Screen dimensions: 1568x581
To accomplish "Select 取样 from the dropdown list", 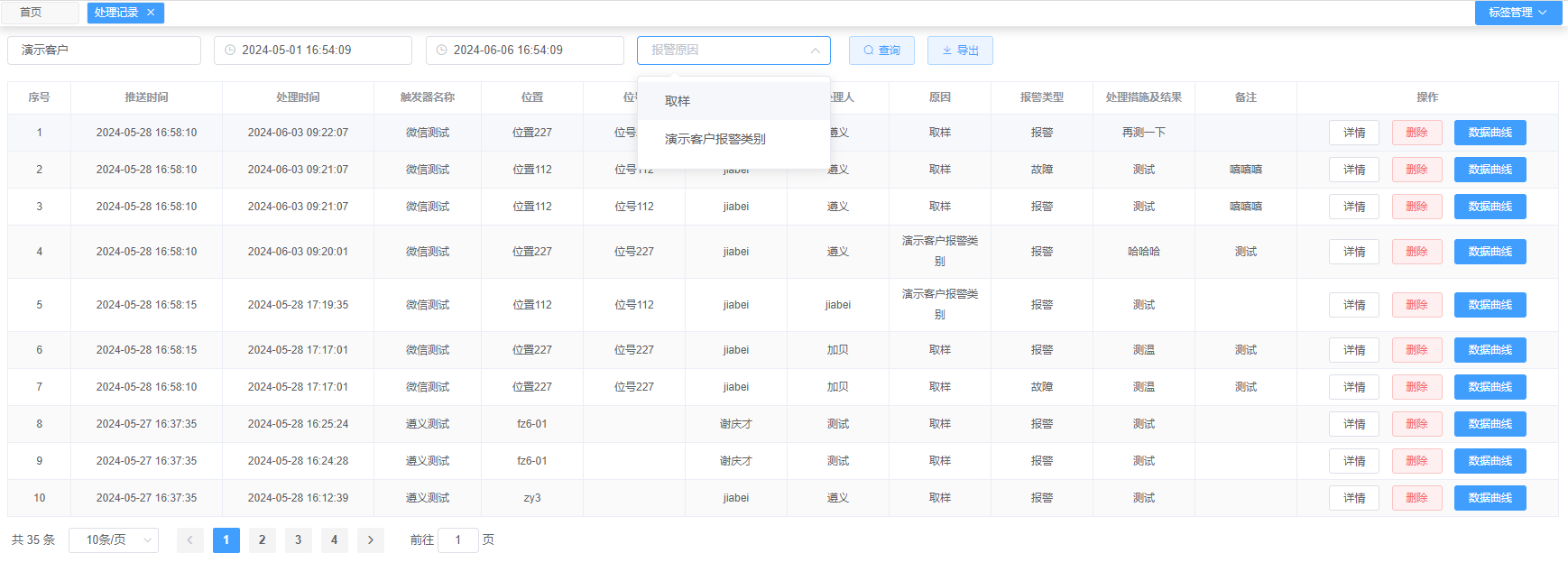I will 678,101.
